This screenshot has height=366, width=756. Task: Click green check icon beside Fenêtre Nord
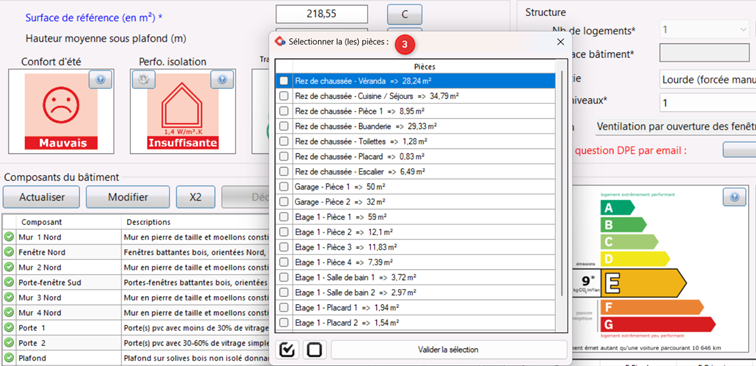9,252
